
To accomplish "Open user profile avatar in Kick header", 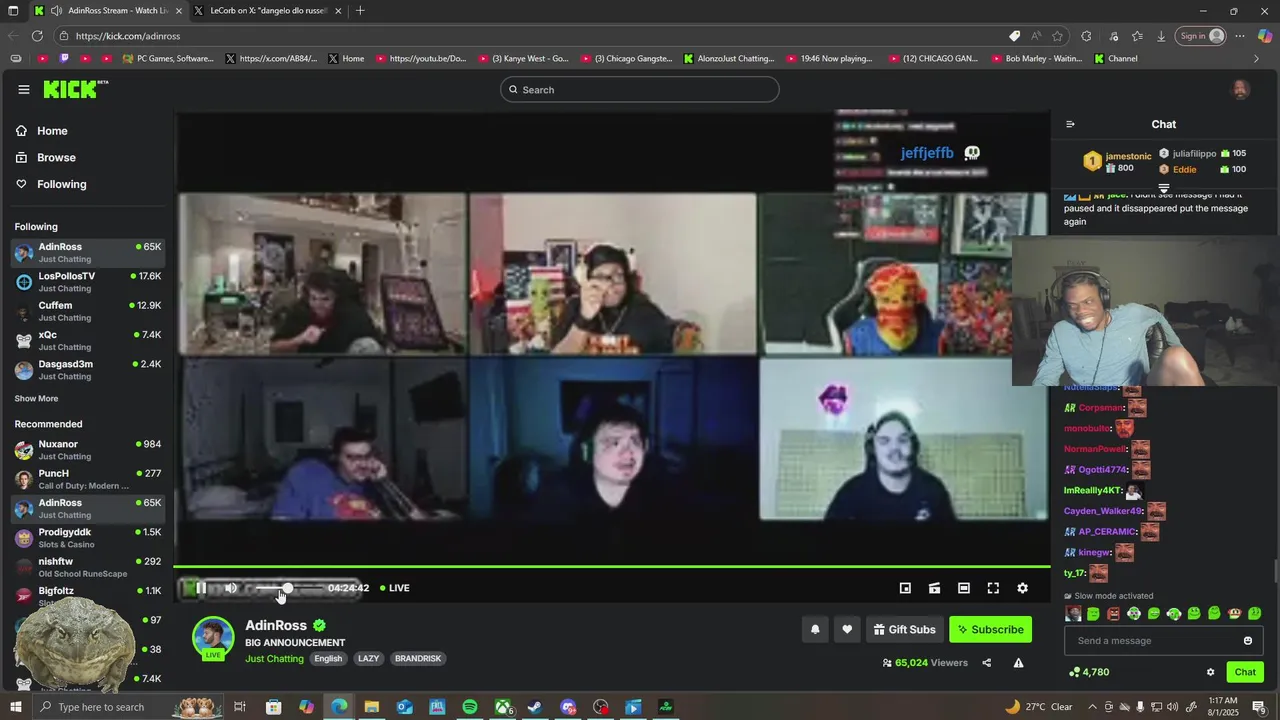I will tap(1240, 89).
